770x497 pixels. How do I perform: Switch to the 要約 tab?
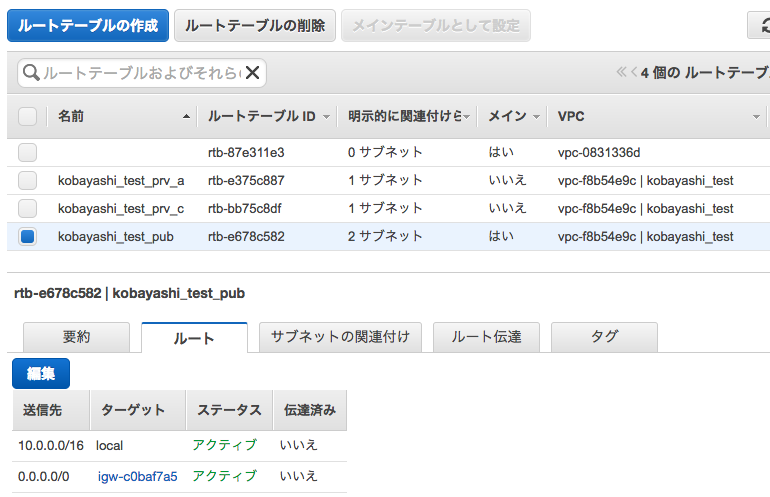click(x=77, y=337)
